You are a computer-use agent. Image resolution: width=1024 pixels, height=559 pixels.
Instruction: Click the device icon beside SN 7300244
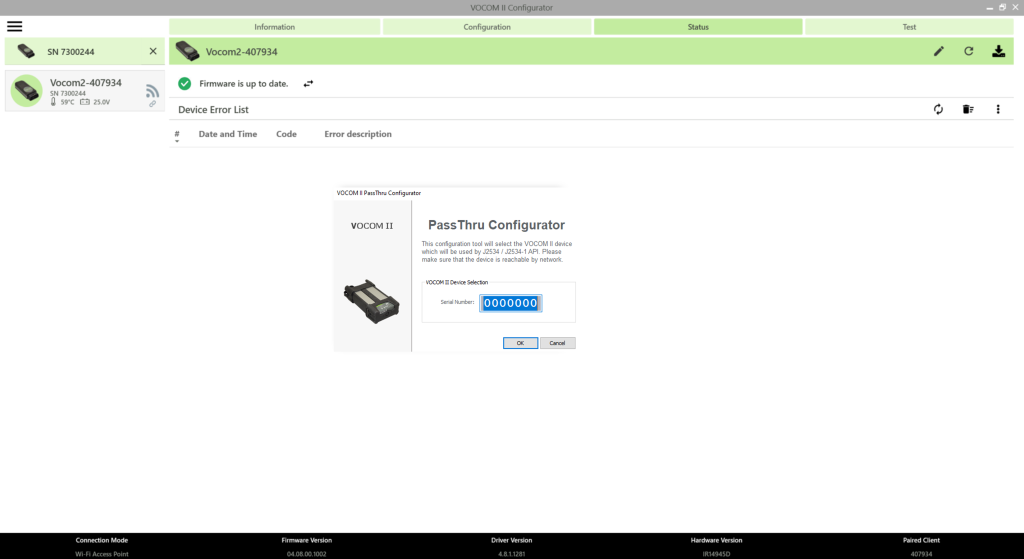point(26,52)
